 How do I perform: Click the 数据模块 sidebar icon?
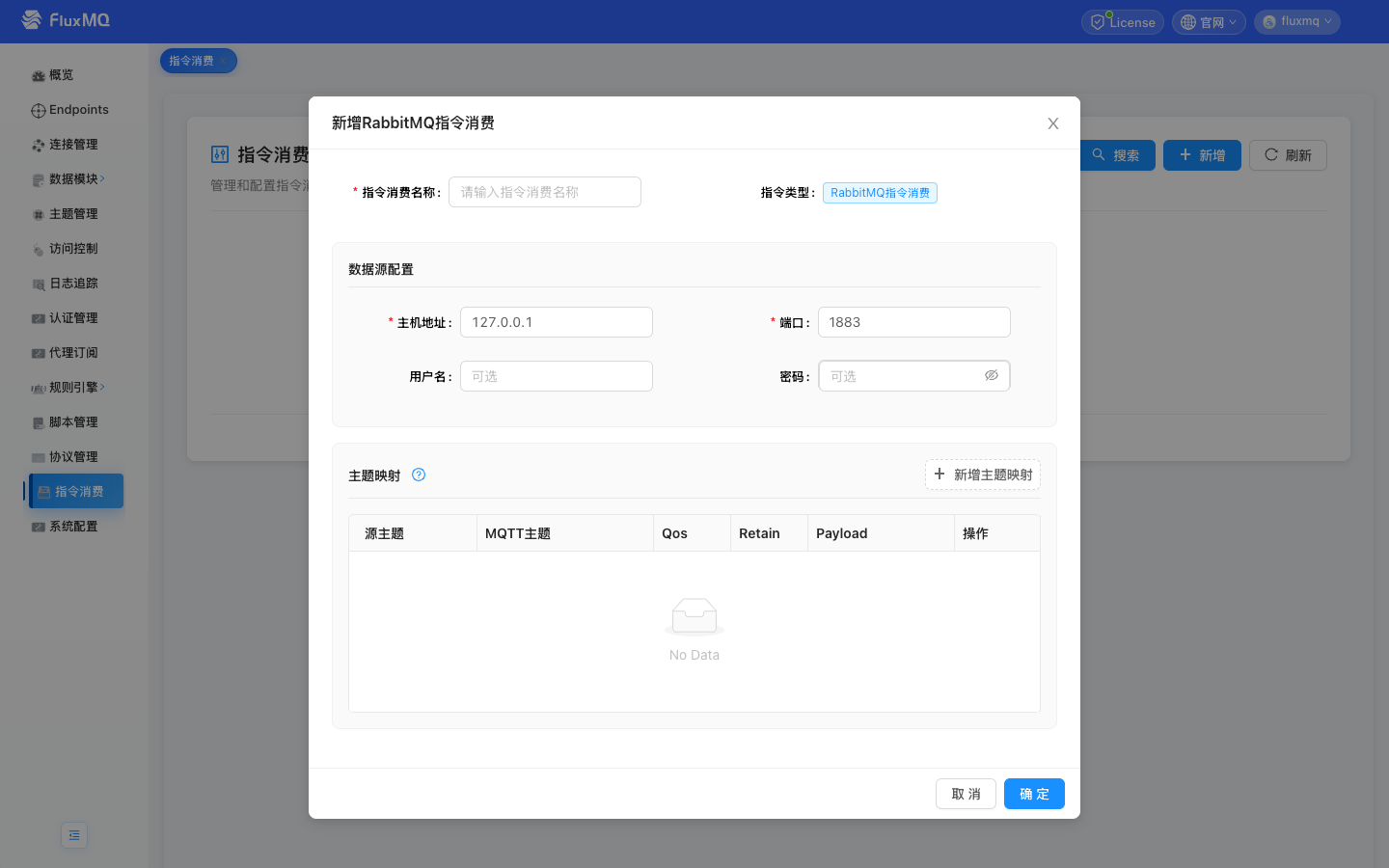coord(39,179)
